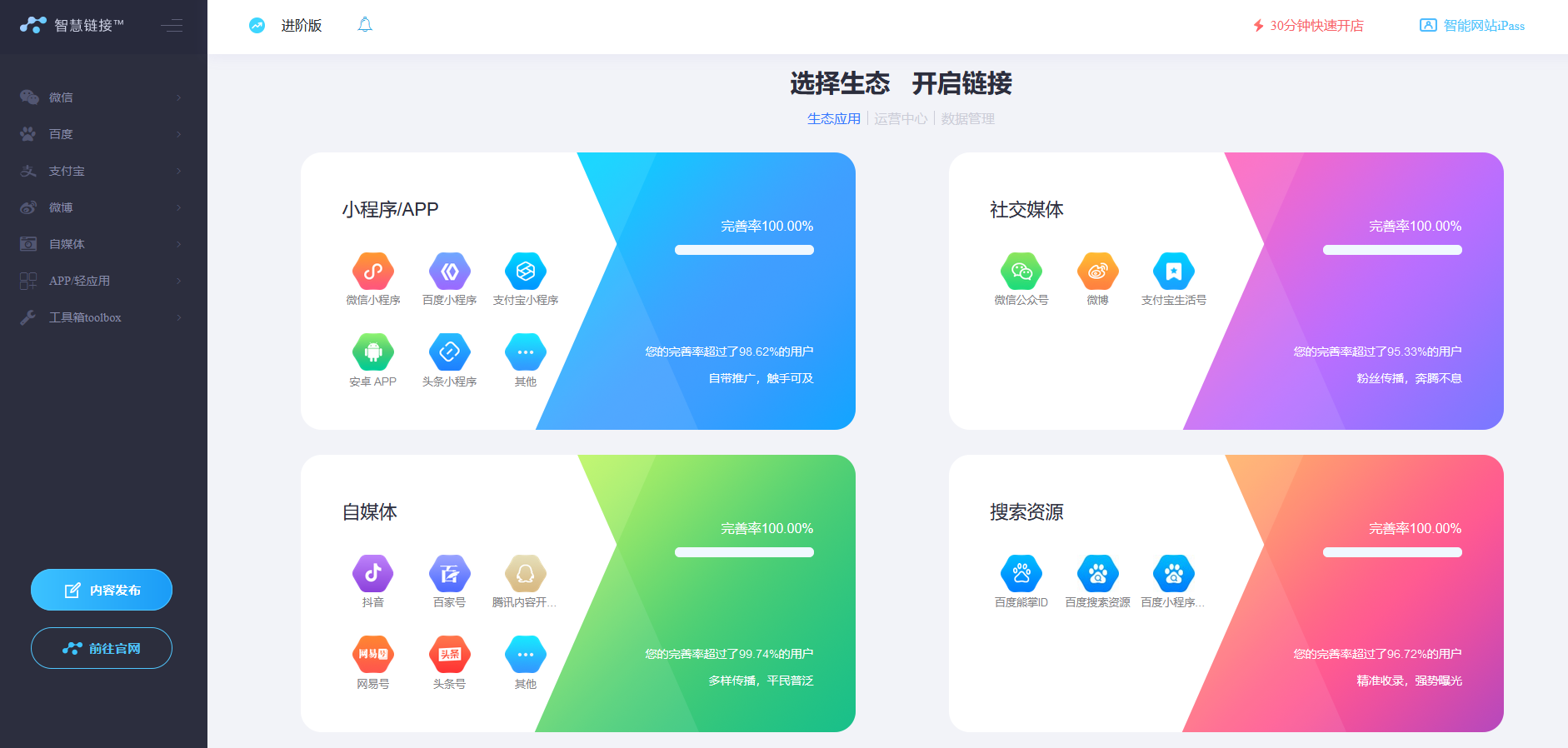Screen dimensions: 1568x748
Task: Click the 安卓 APP icon
Action: (x=373, y=352)
